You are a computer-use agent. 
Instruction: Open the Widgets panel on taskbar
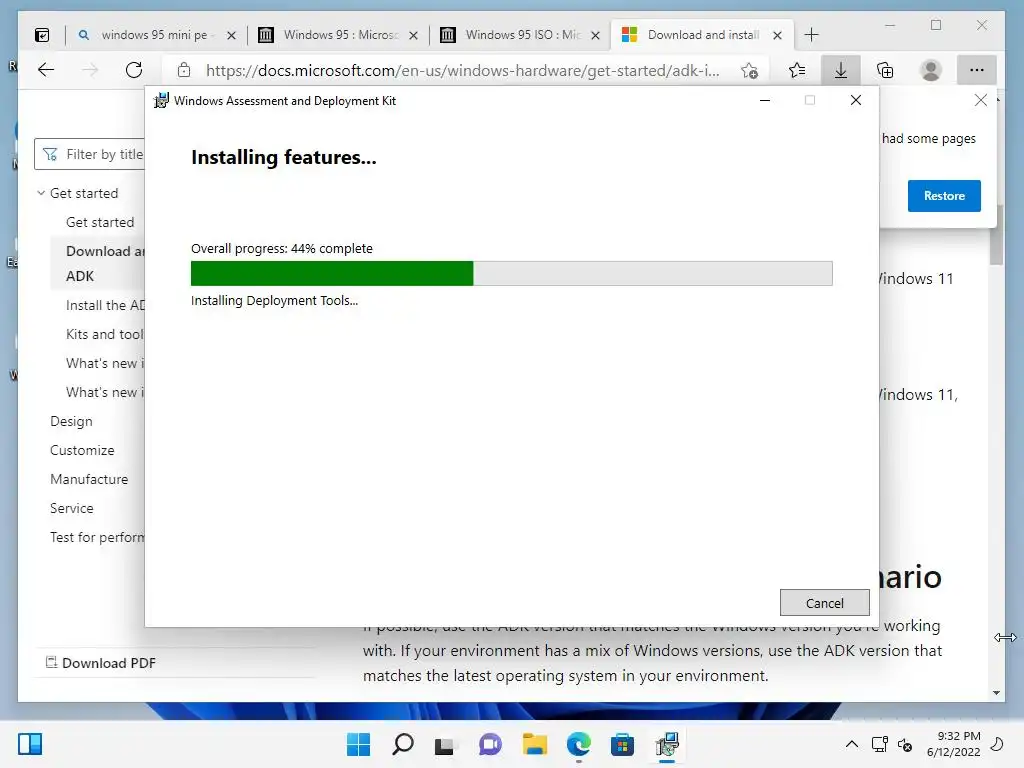click(30, 744)
